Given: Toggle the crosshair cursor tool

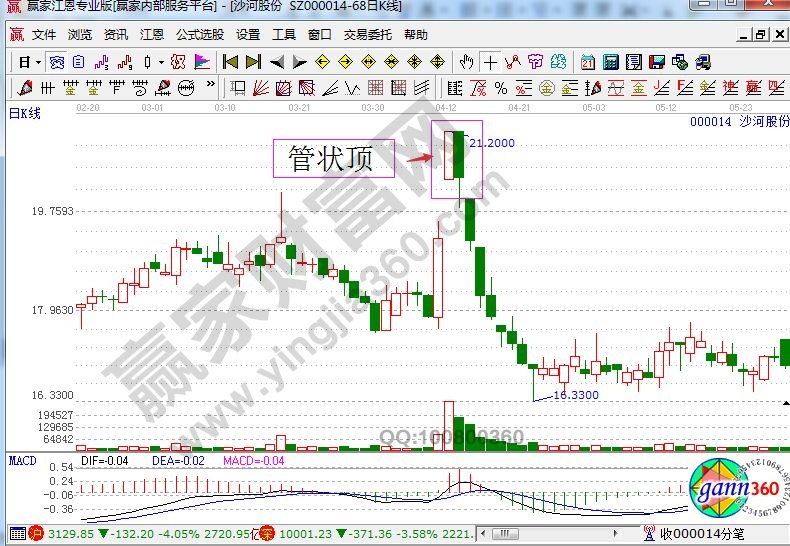Looking at the screenshot, I should click(490, 62).
